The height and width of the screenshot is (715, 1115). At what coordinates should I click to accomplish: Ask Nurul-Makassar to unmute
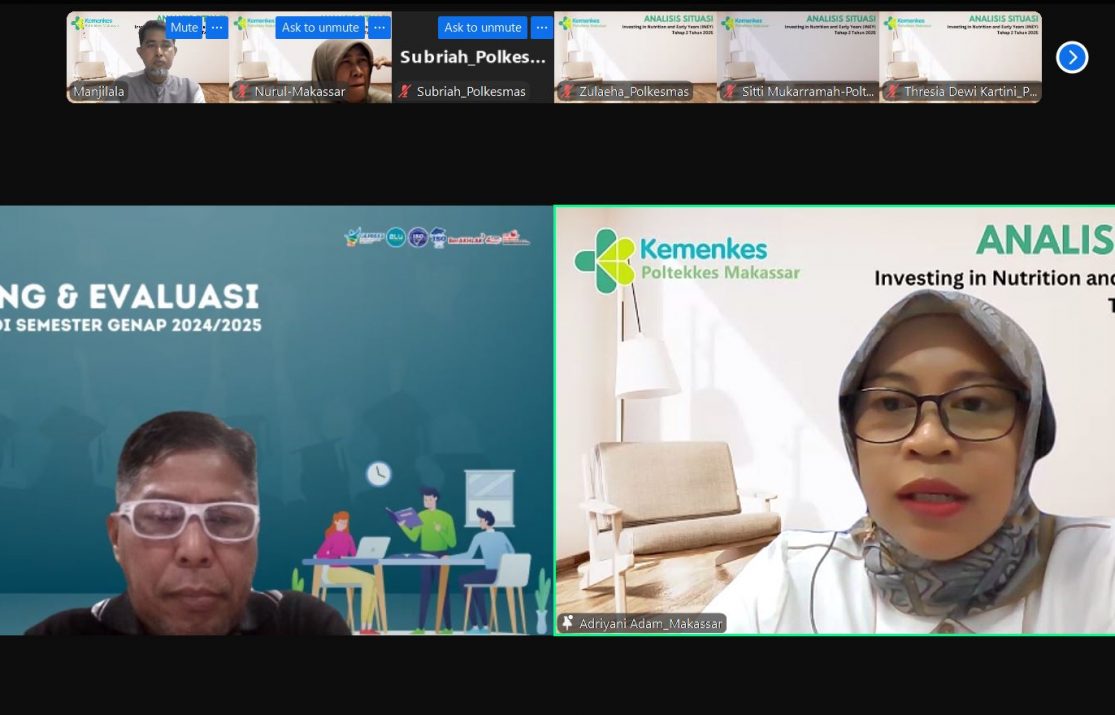[x=320, y=28]
